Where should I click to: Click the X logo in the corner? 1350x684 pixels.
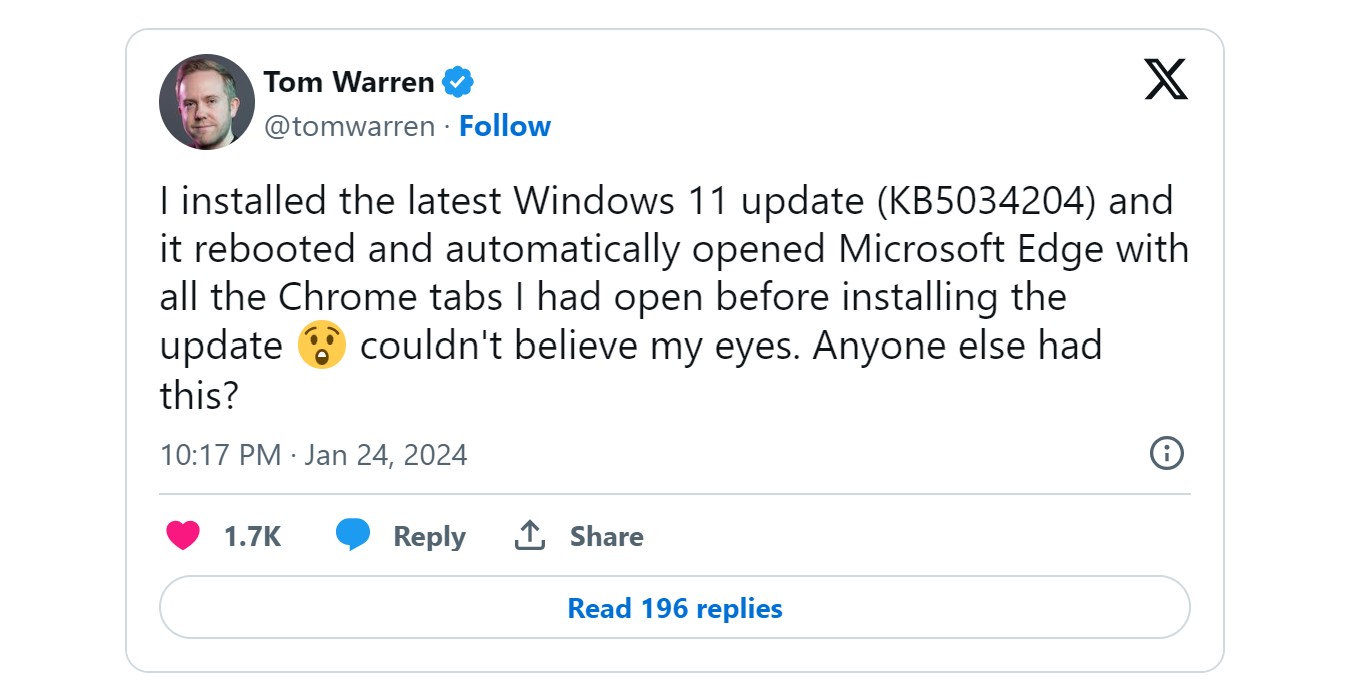coord(1166,80)
